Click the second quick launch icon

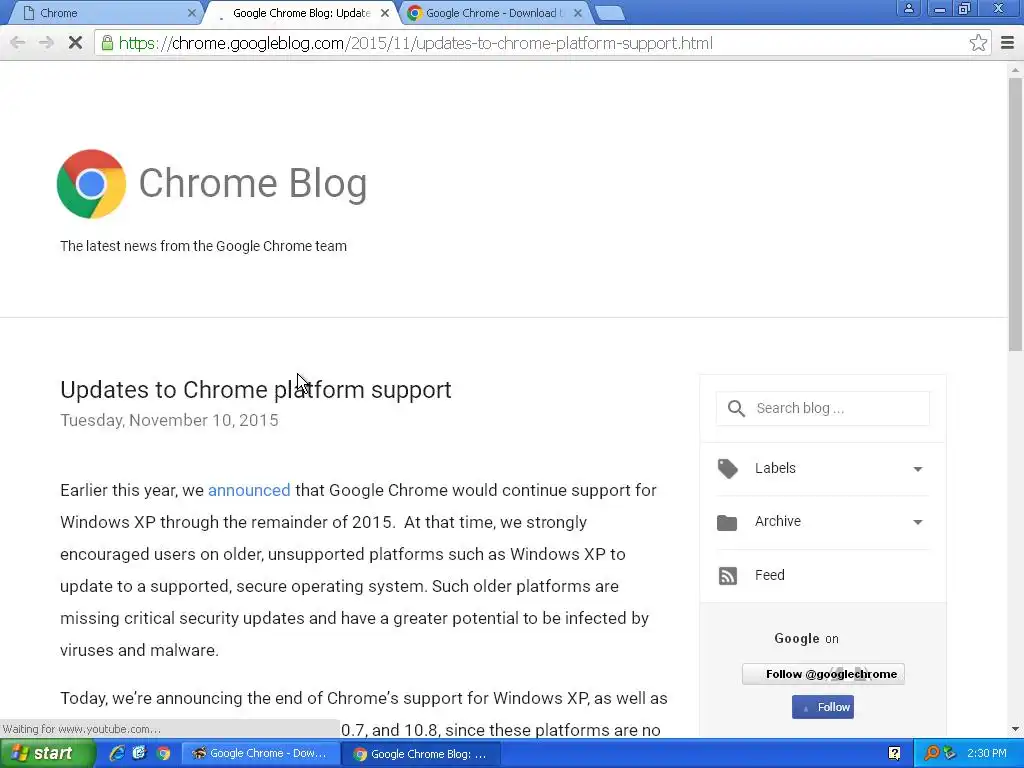click(x=140, y=753)
